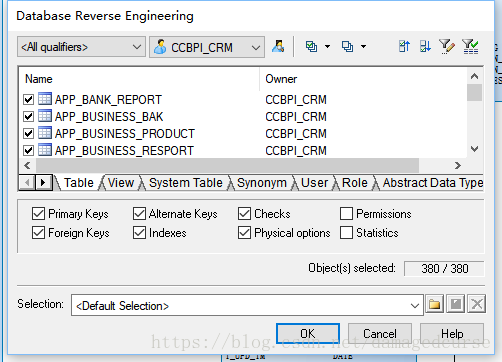Toggle the Physical options checkbox
Screen dimensions: 502x362
pyautogui.click(x=244, y=233)
